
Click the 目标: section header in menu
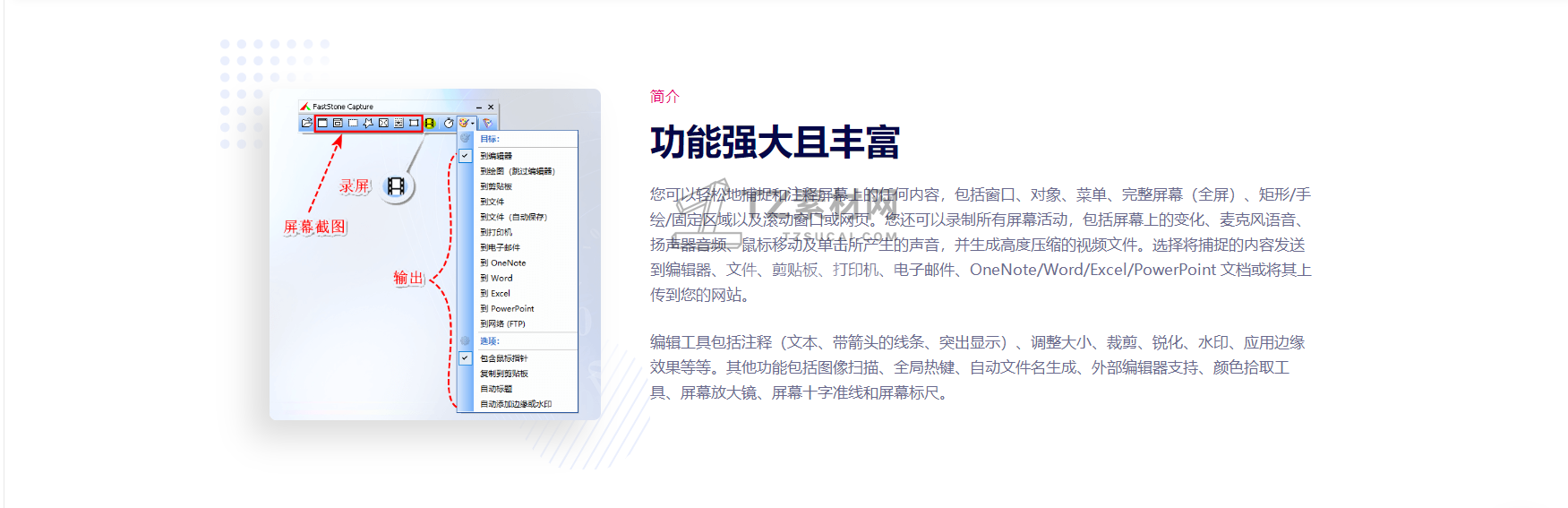(490, 139)
